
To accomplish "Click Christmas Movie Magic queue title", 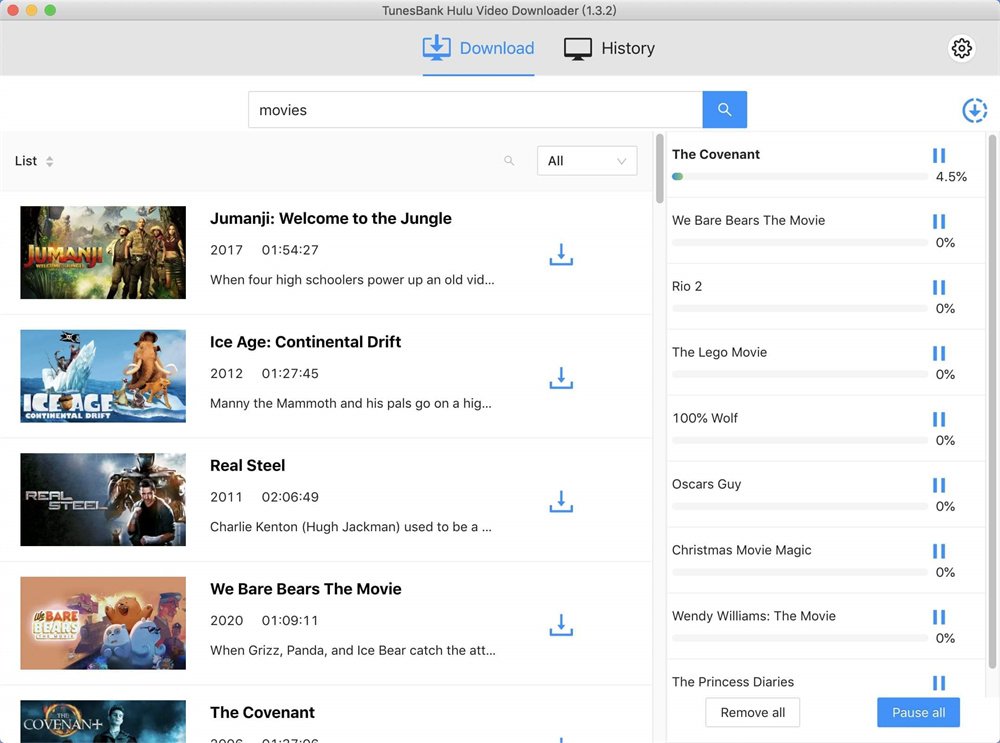I will (742, 550).
